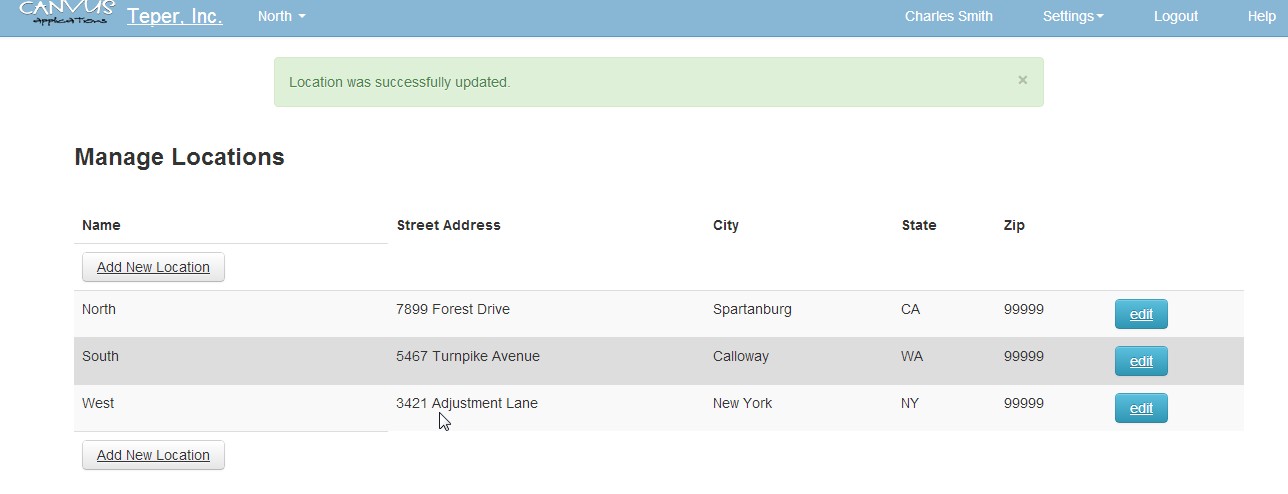Edit the North location
Image resolution: width=1288 pixels, height=494 pixels.
[1141, 314]
